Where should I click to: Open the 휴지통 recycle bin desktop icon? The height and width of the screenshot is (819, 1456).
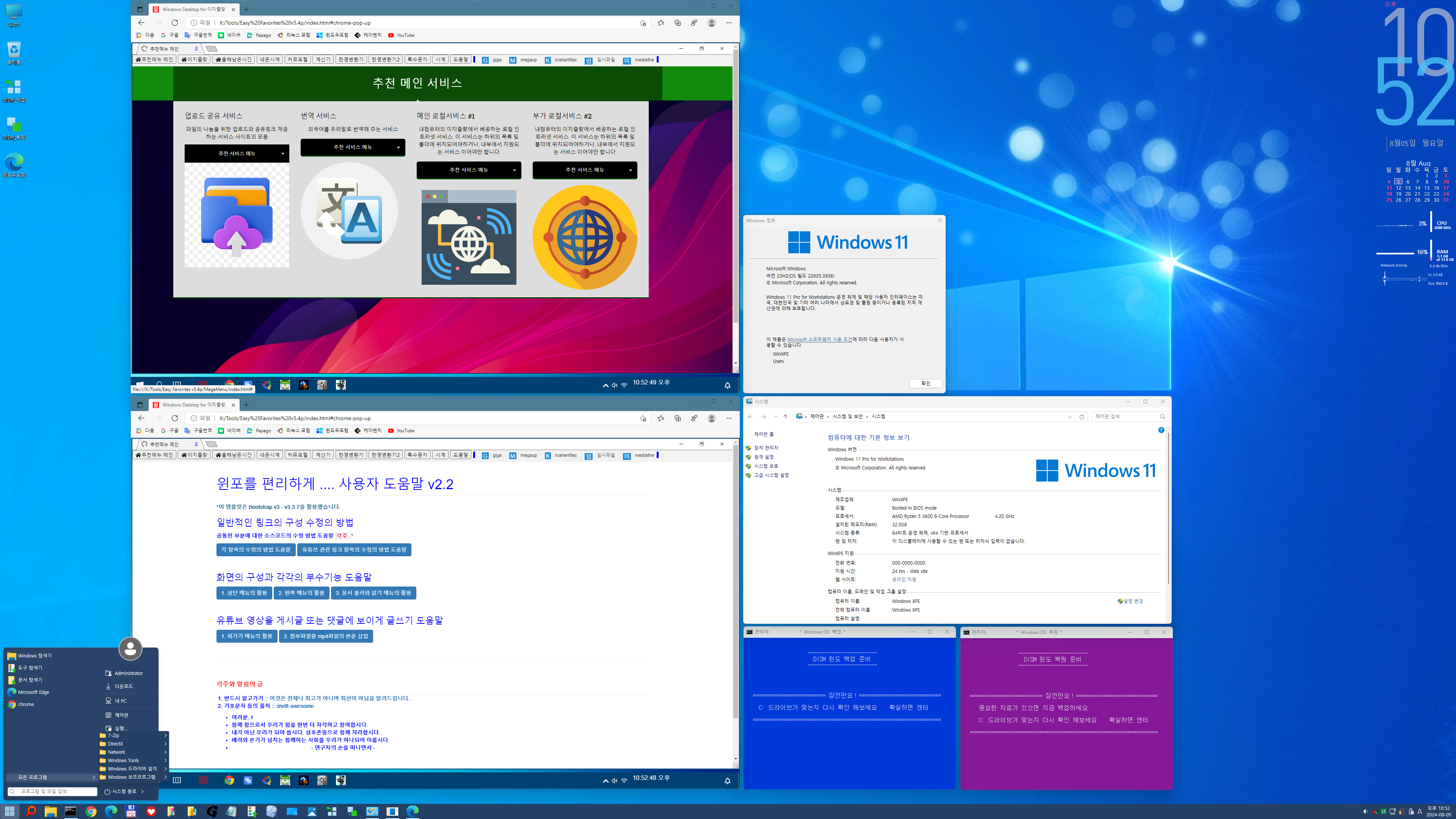point(14,53)
